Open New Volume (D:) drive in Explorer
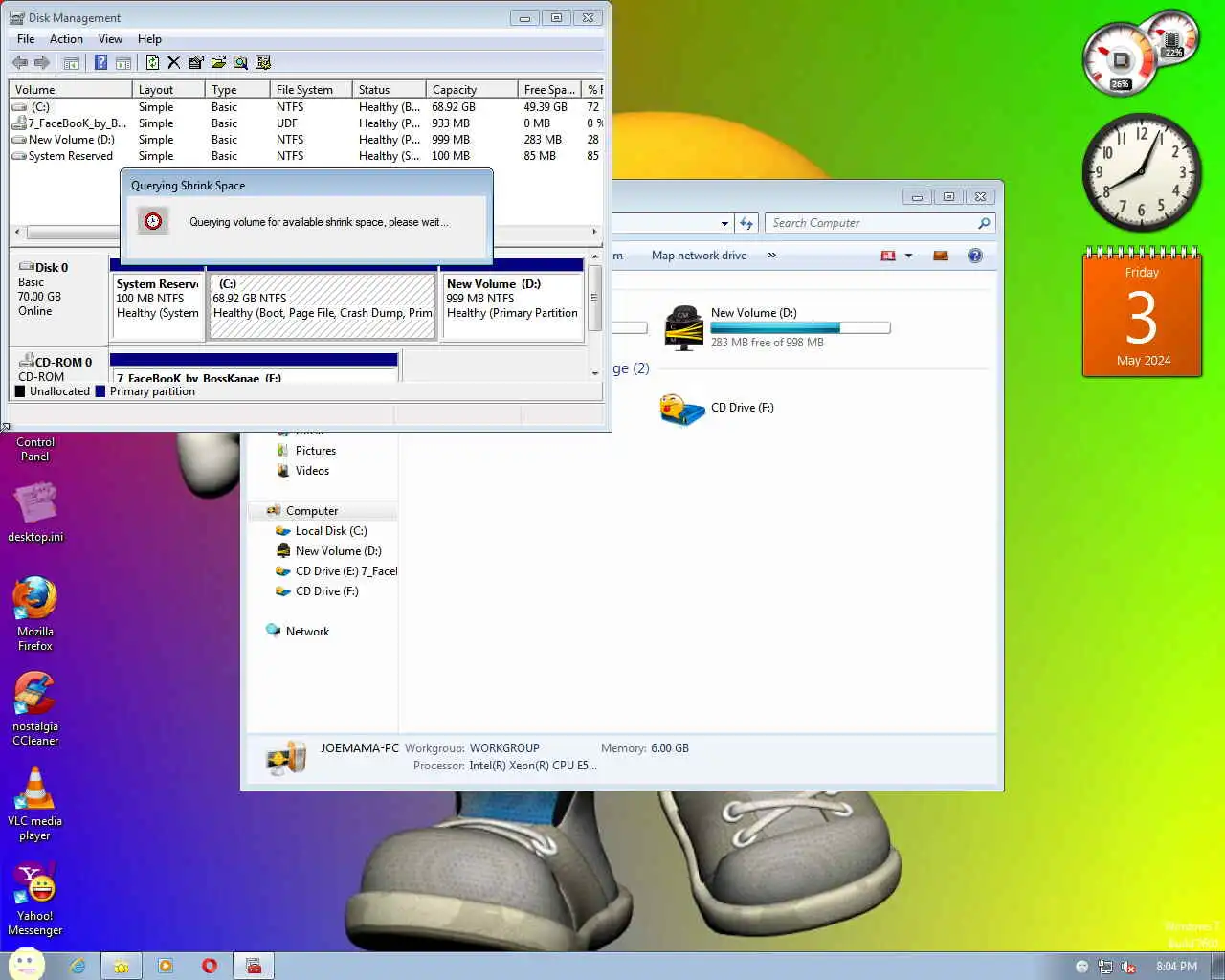This screenshot has width=1225, height=980. pyautogui.click(x=777, y=327)
